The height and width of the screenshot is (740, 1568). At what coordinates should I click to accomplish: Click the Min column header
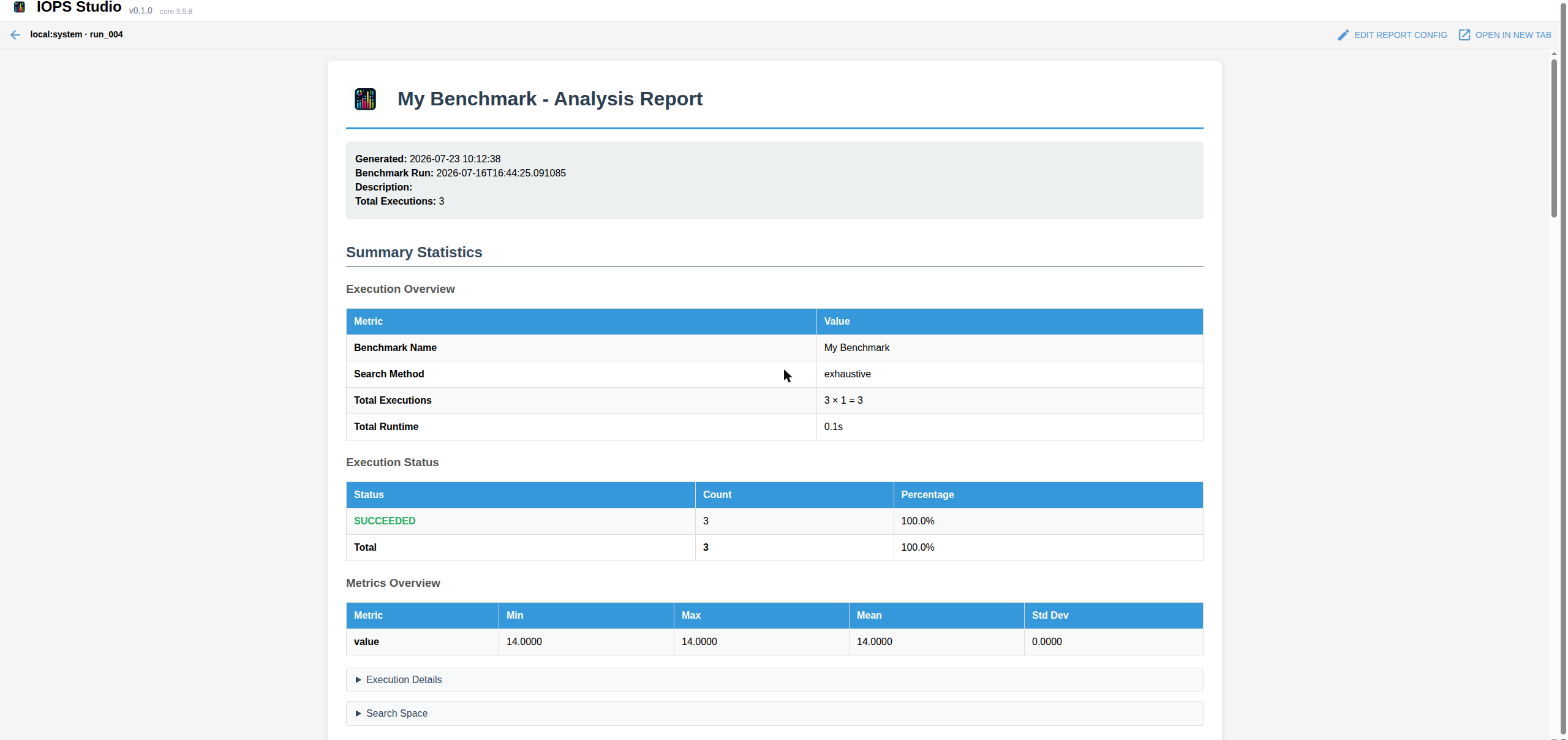point(586,616)
